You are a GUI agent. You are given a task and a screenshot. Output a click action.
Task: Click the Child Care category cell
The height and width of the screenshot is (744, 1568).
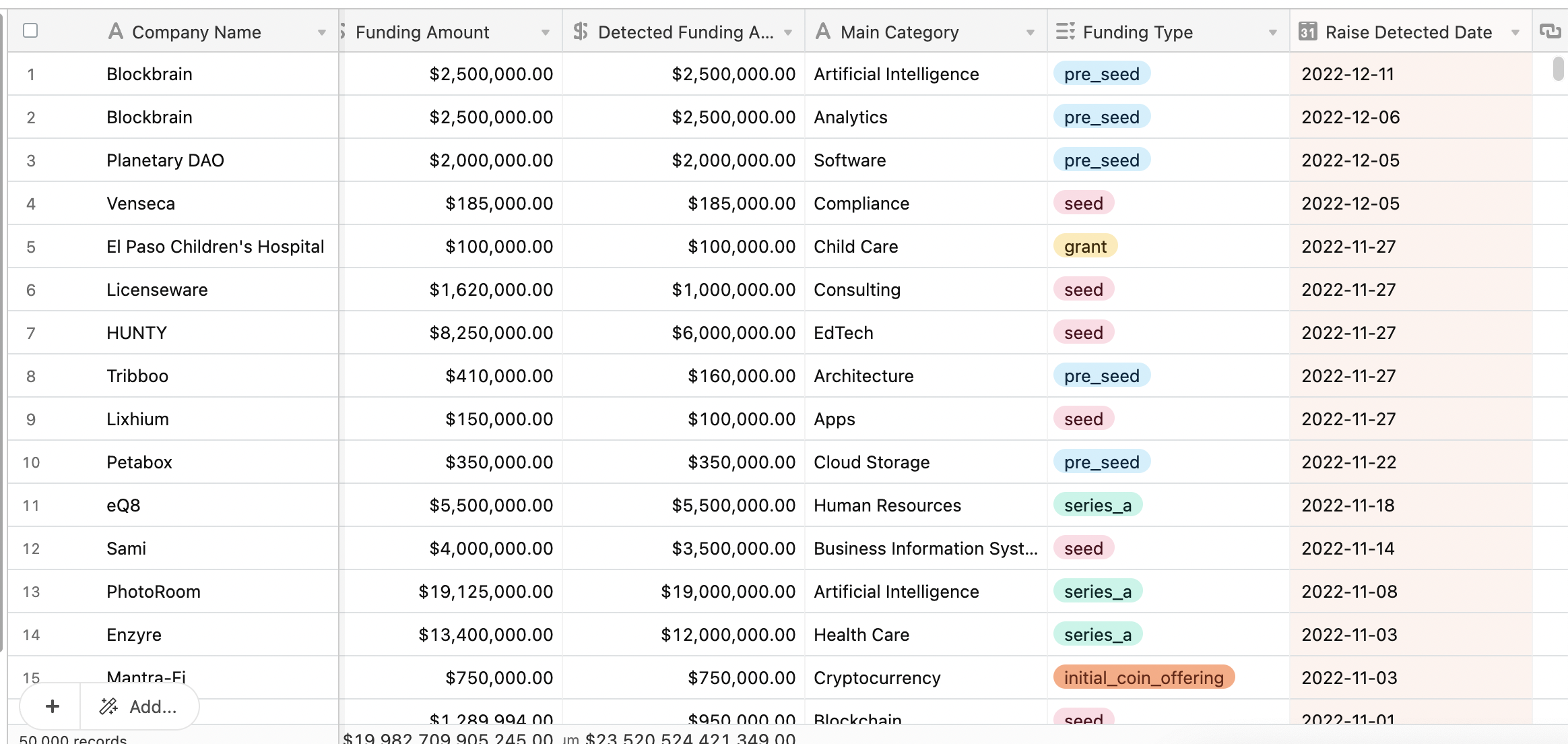click(926, 247)
